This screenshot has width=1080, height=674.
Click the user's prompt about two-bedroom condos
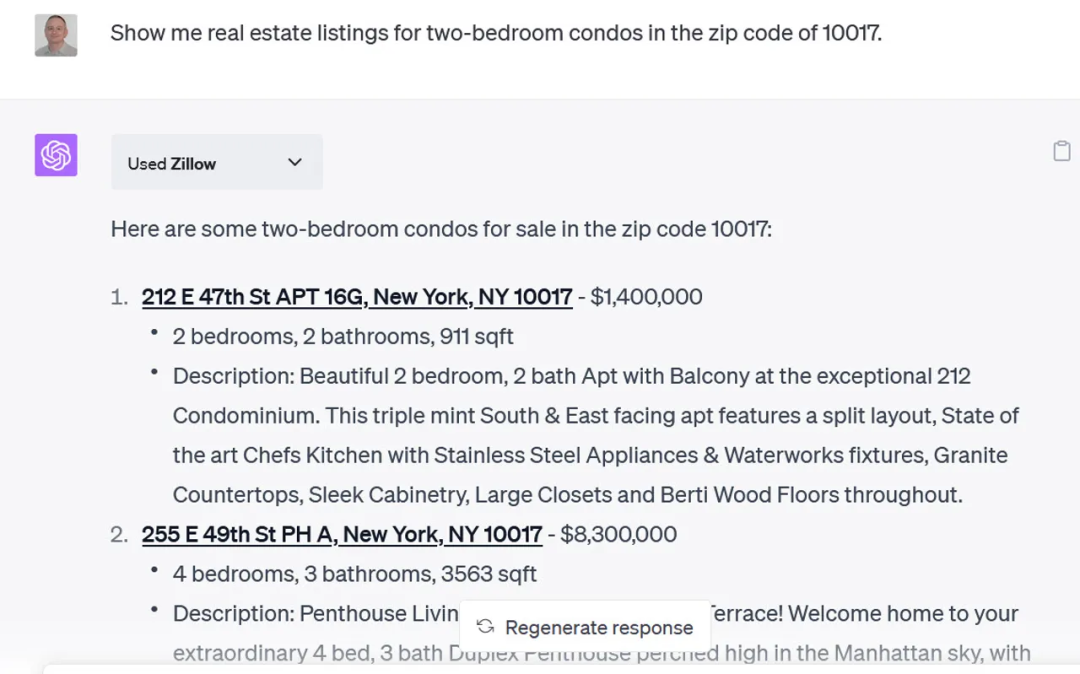(x=496, y=33)
